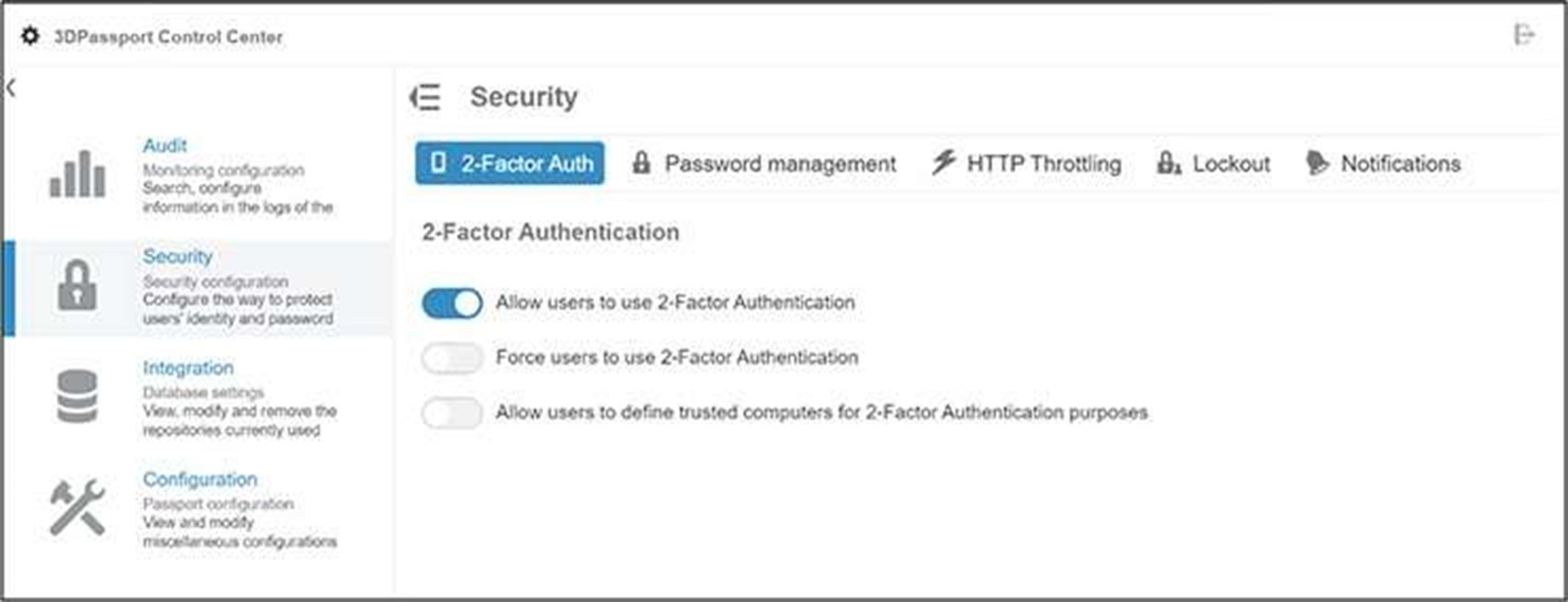Toggle the menu list icon beside Security heading
The height and width of the screenshot is (602, 1568).
pyautogui.click(x=425, y=97)
